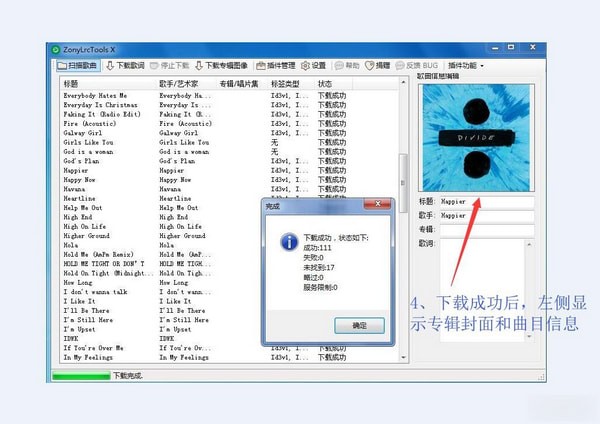Select the row Faking It (Radio Edit)
The width and height of the screenshot is (600, 424).
coord(230,114)
